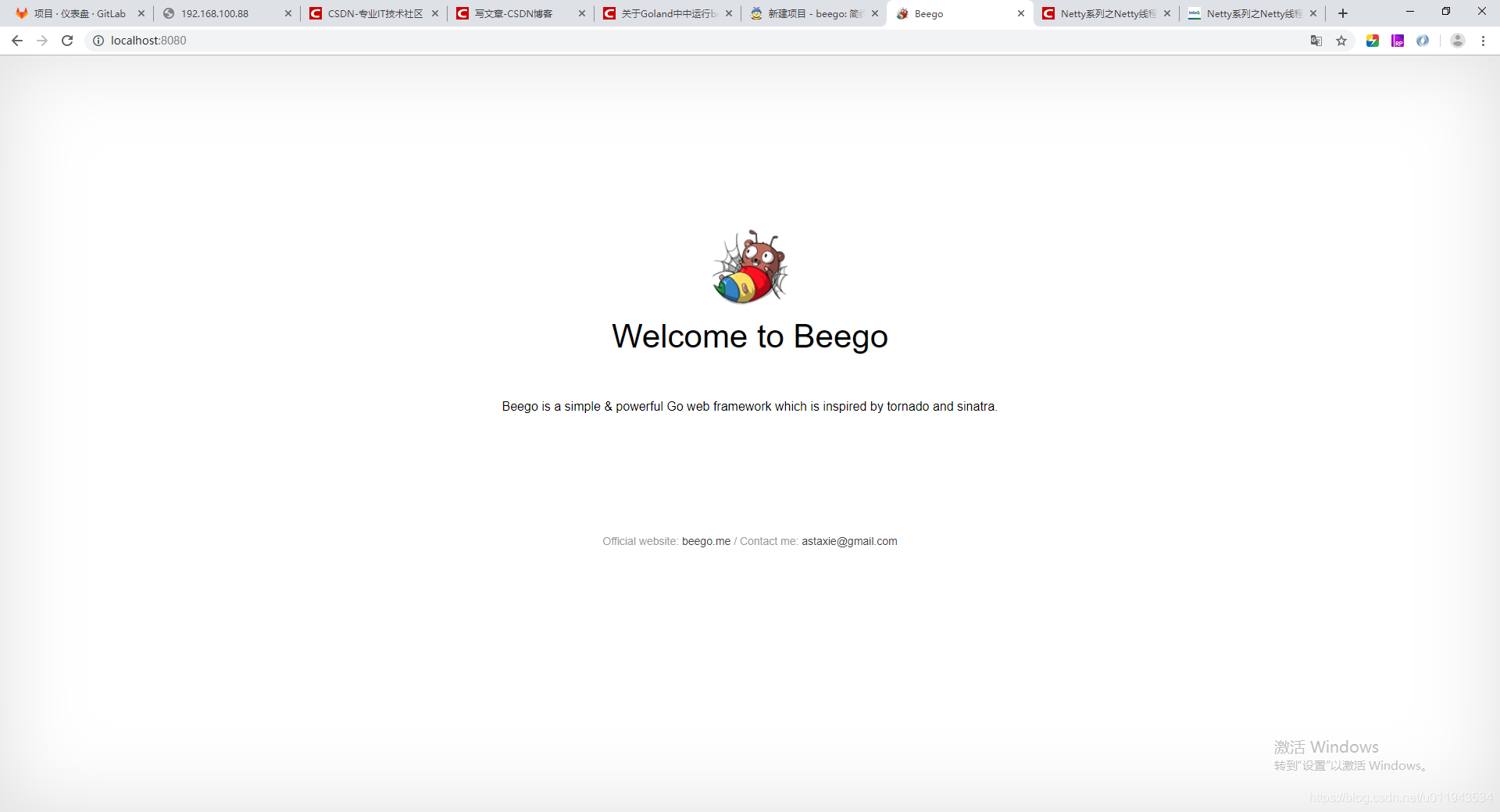Go back with the browser back arrow
The image size is (1500, 812).
click(x=17, y=41)
